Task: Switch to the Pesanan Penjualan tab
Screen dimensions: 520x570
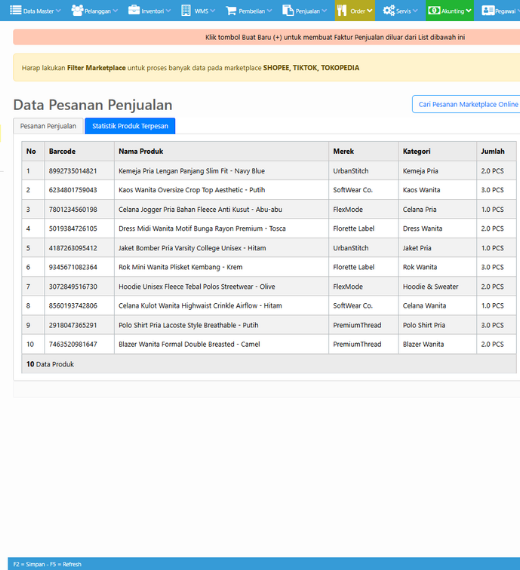Action: (48, 126)
